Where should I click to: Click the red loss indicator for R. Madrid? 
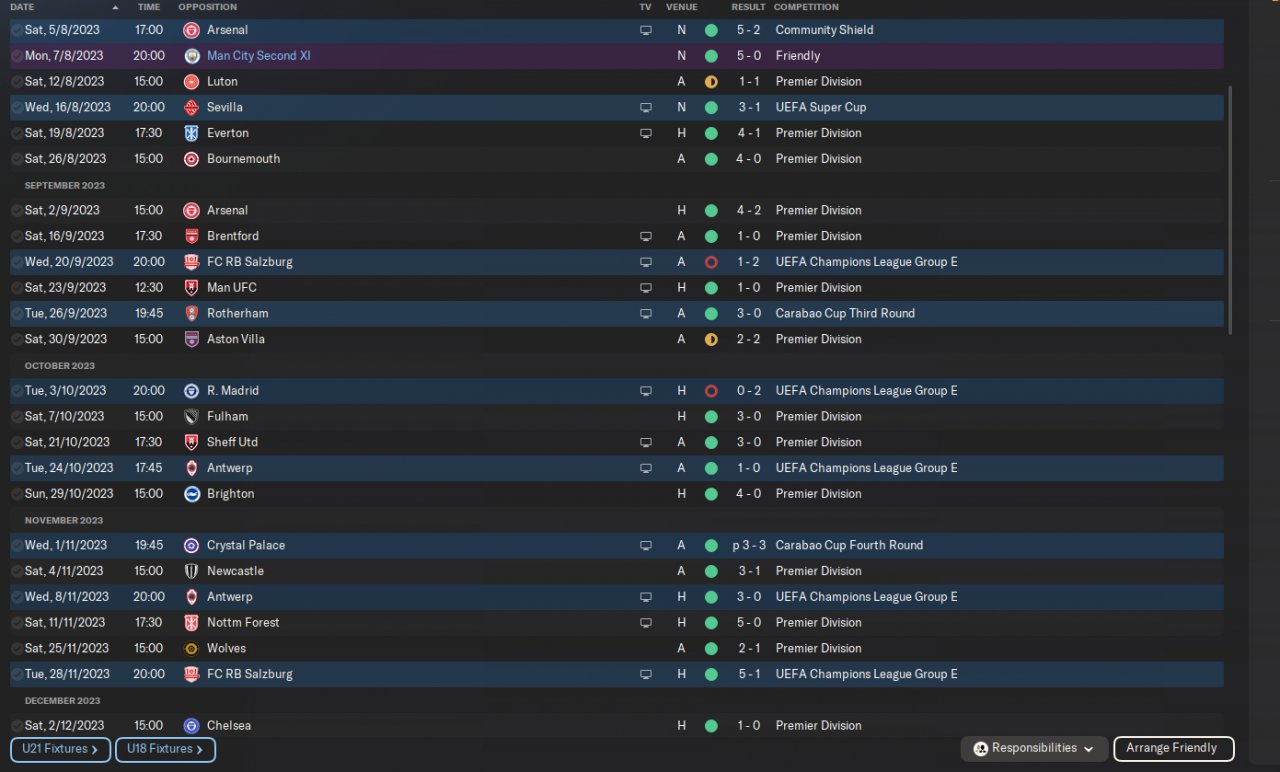711,391
